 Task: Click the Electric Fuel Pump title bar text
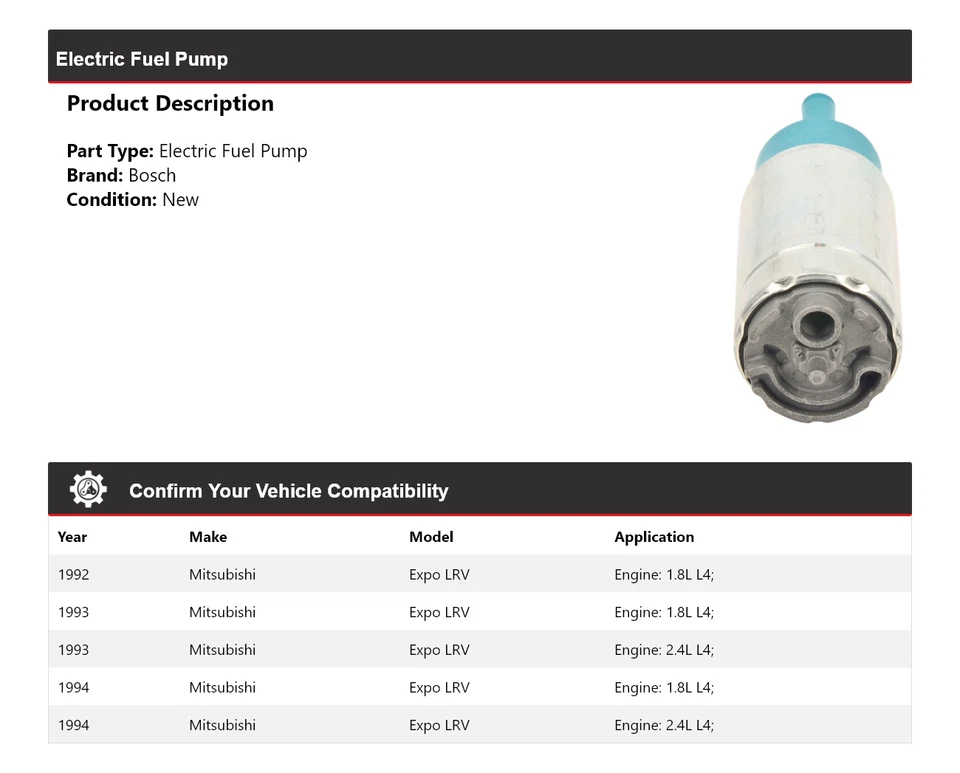[x=142, y=59]
